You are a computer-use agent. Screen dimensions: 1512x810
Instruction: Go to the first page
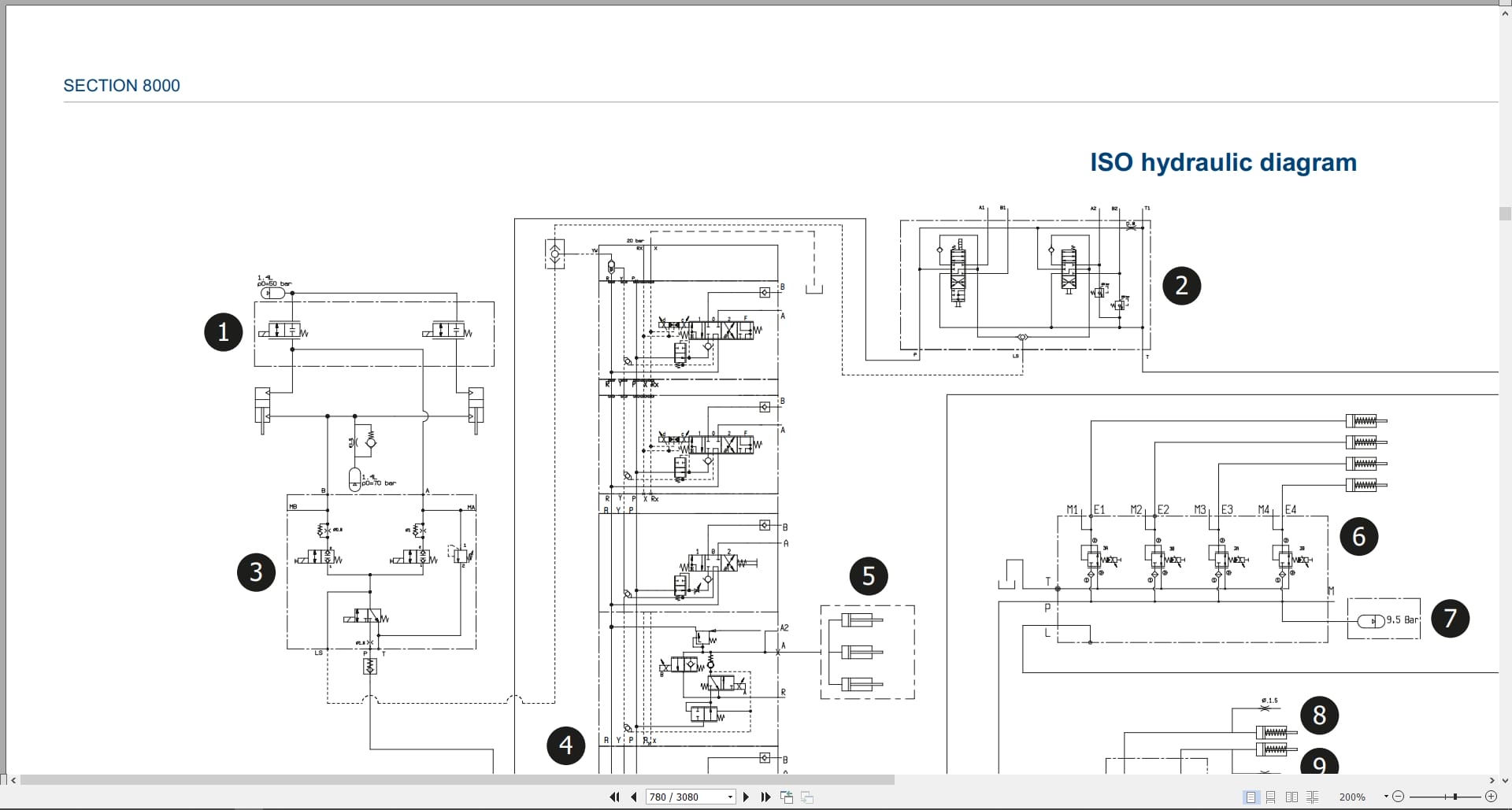click(x=614, y=797)
